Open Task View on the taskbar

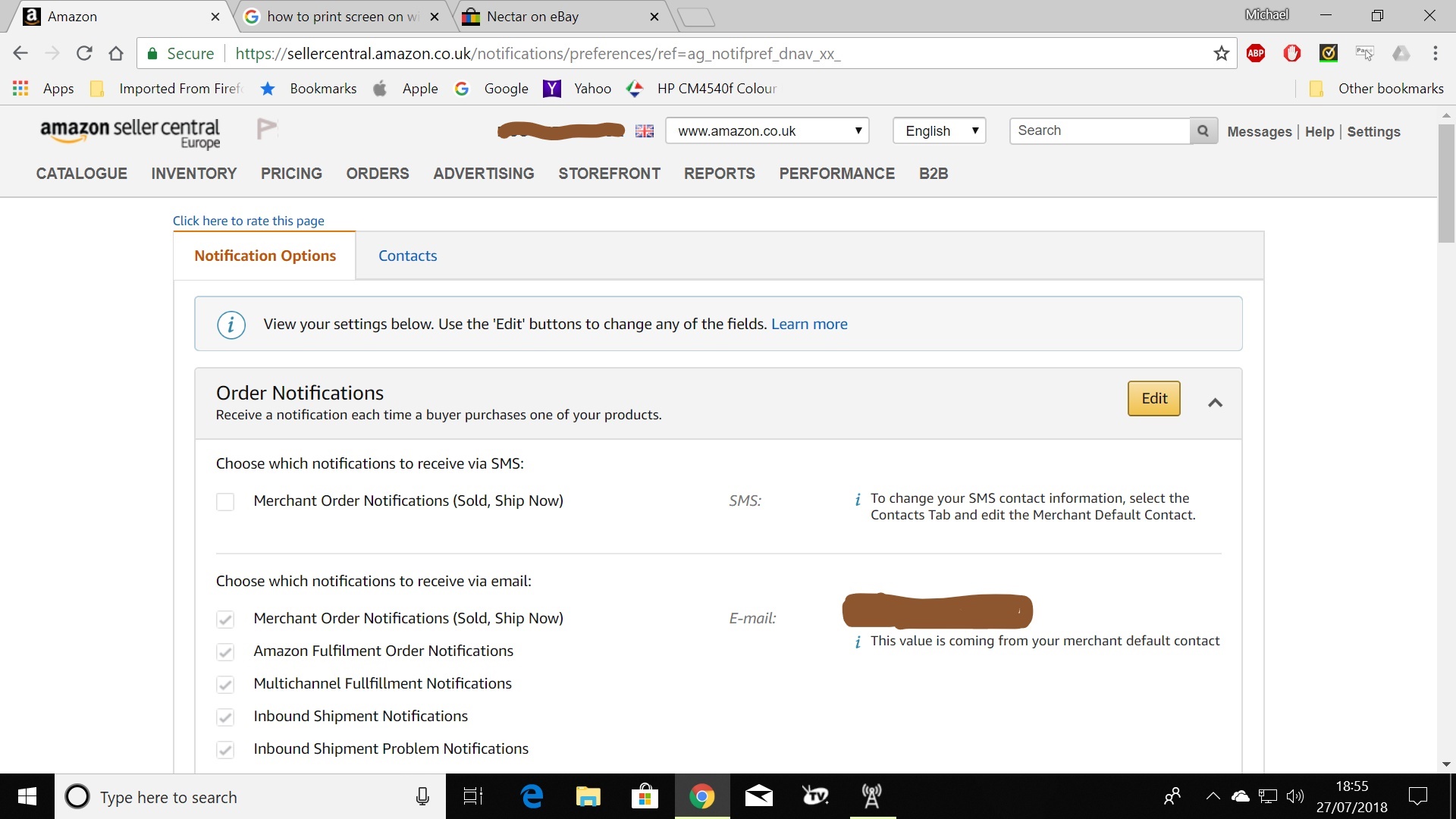pyautogui.click(x=473, y=796)
